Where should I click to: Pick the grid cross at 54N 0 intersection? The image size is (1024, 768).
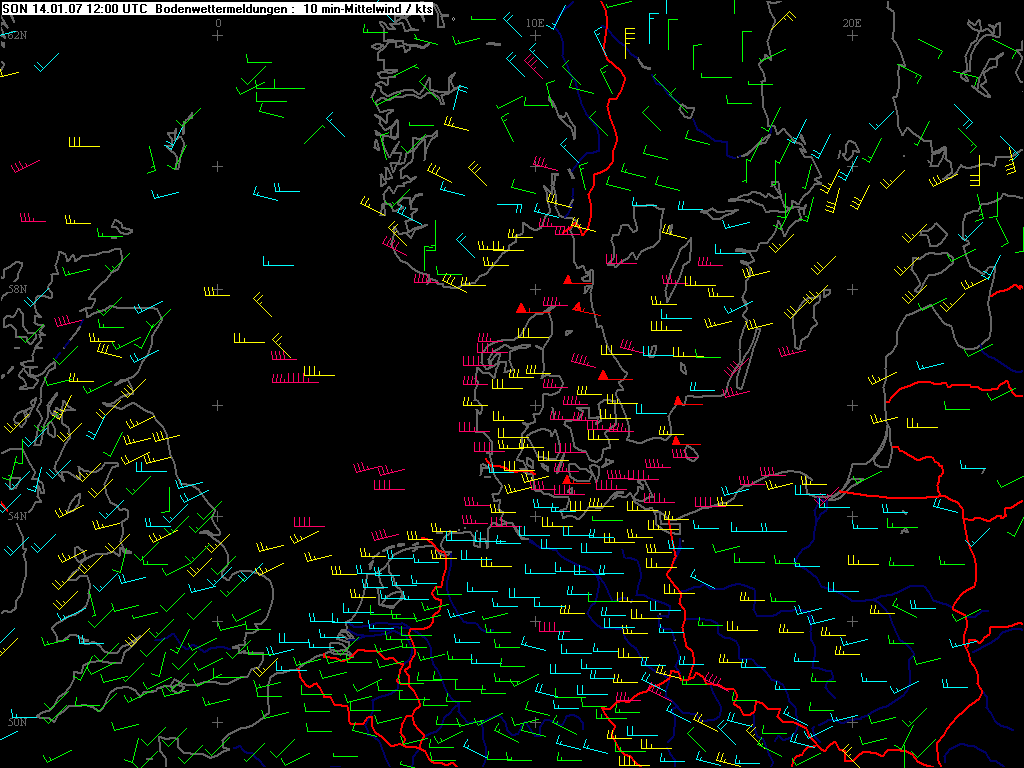coord(218,517)
